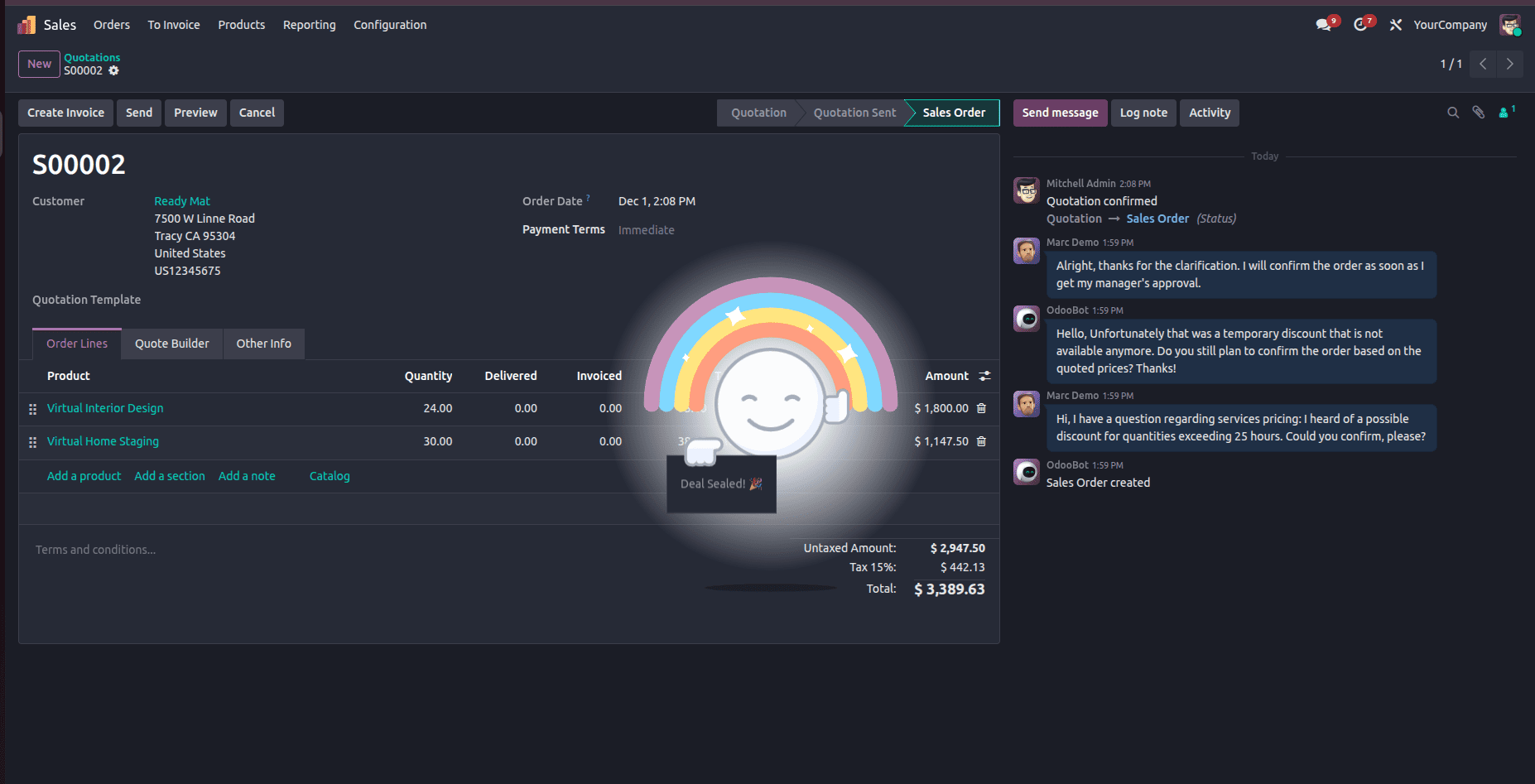Toggle optional columns beside the Amount header

pos(984,376)
